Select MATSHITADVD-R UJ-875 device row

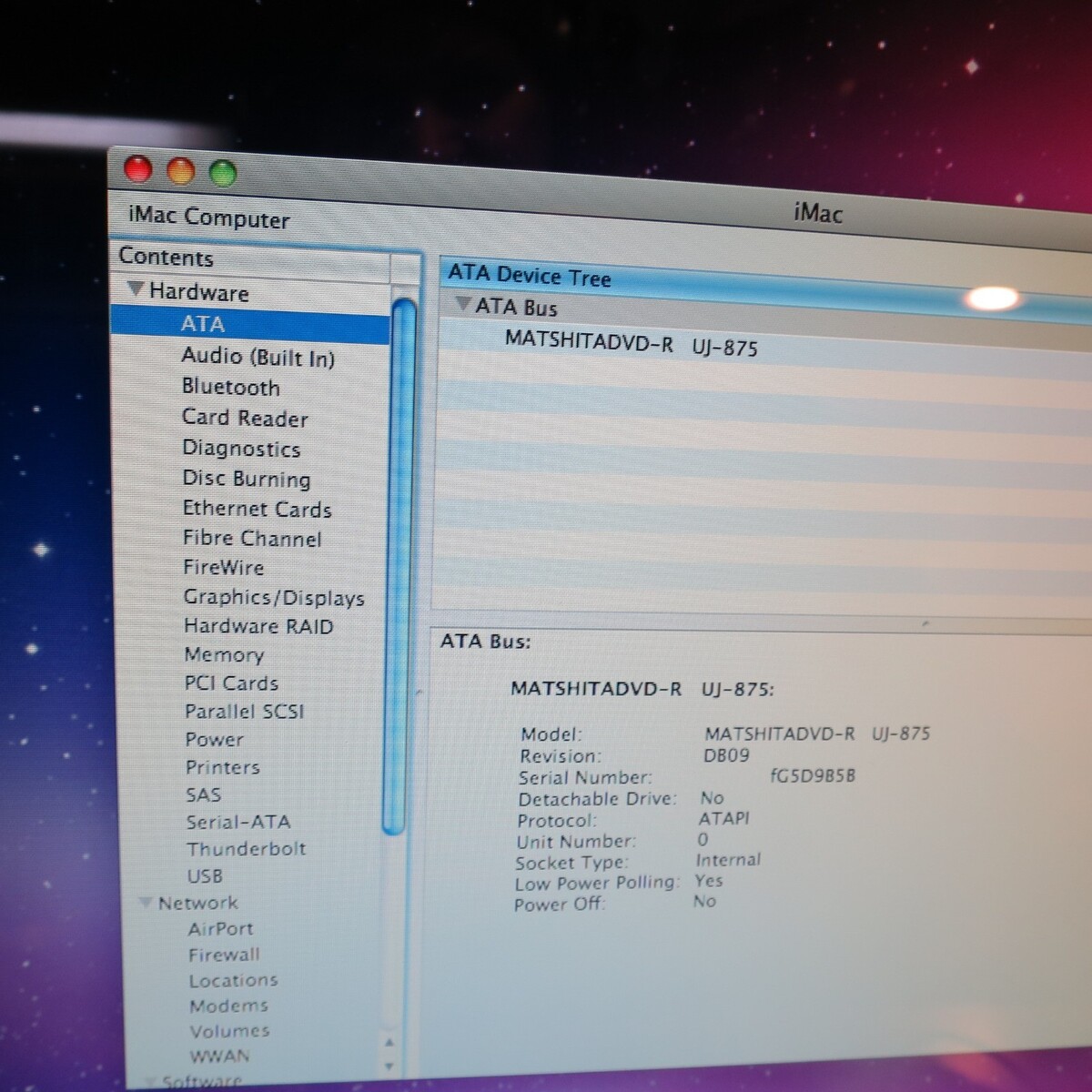631,343
